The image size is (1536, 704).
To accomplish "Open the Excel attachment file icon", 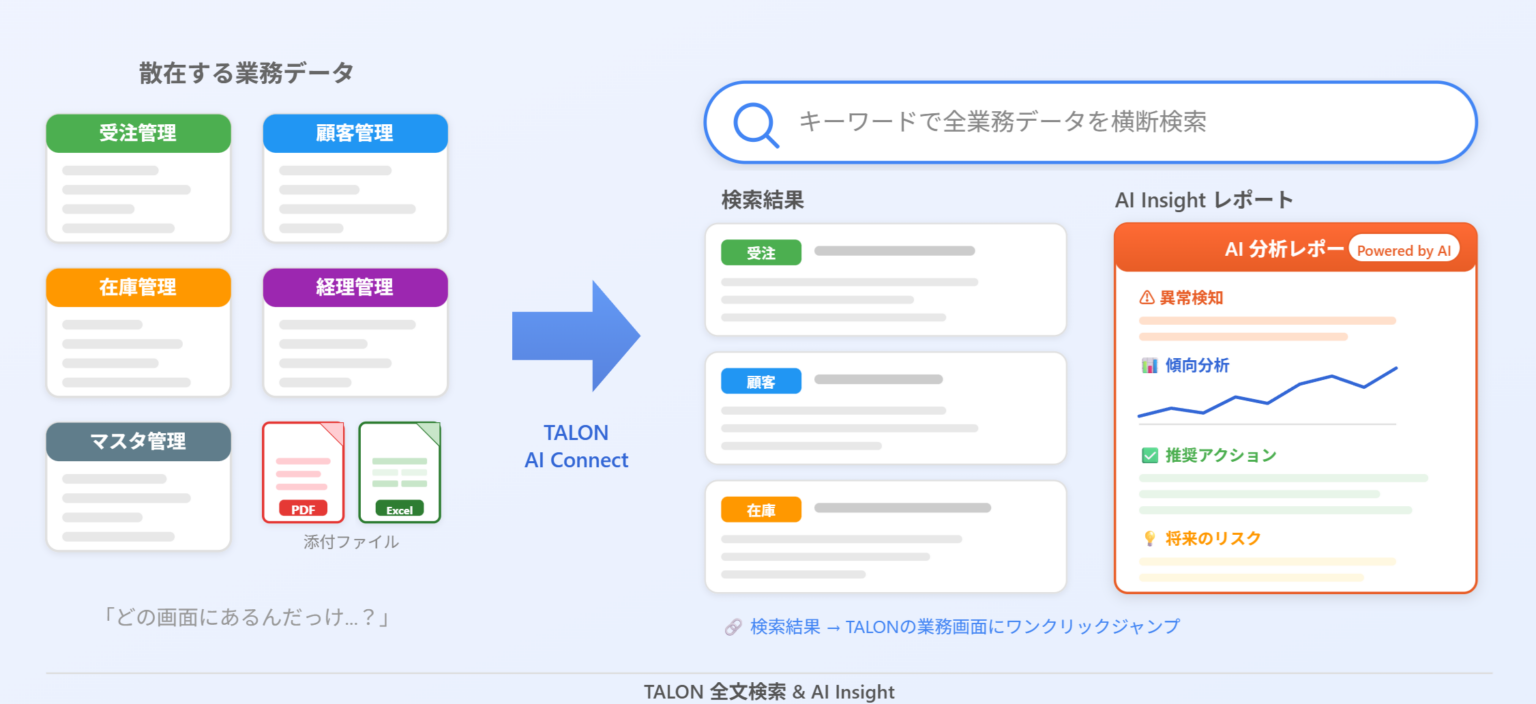I will pyautogui.click(x=399, y=472).
